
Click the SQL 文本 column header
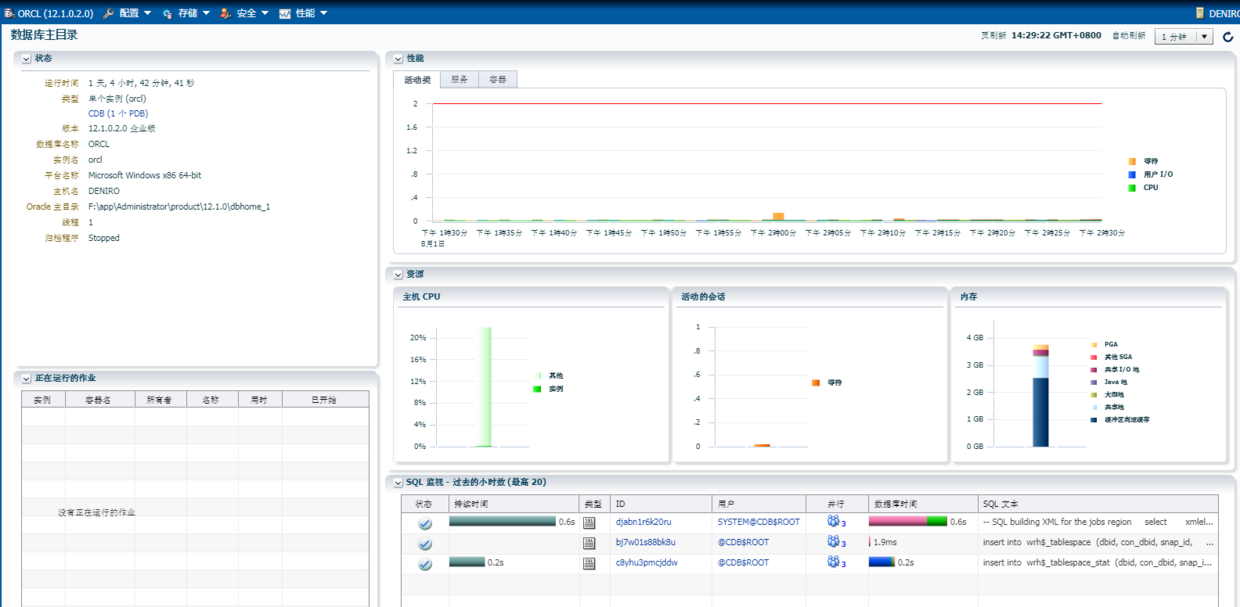(1098, 503)
